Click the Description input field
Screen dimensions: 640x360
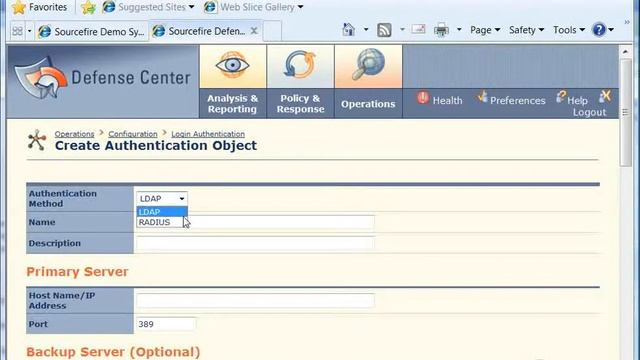(256, 243)
